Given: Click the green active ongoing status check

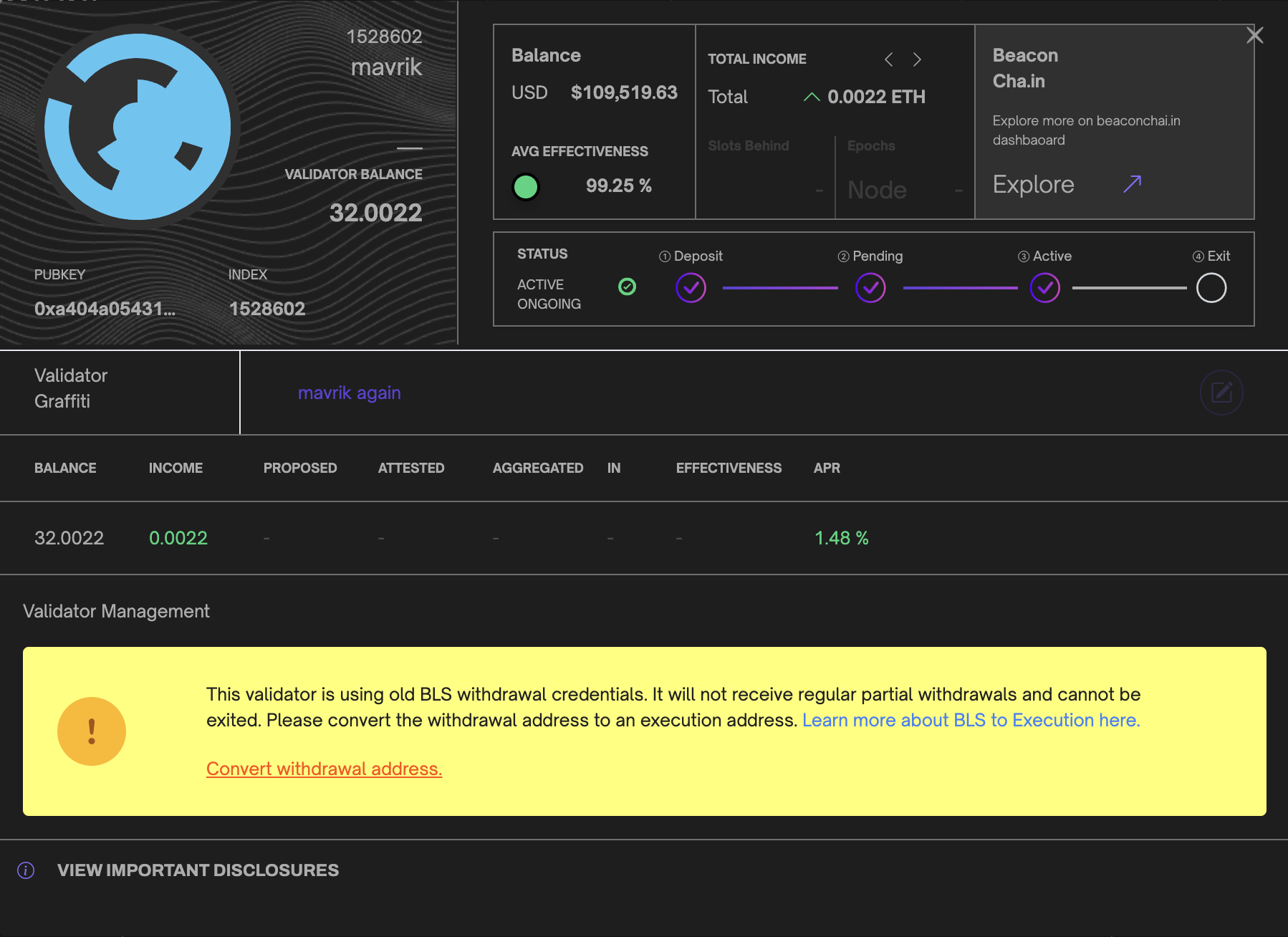Looking at the screenshot, I should pyautogui.click(x=627, y=287).
